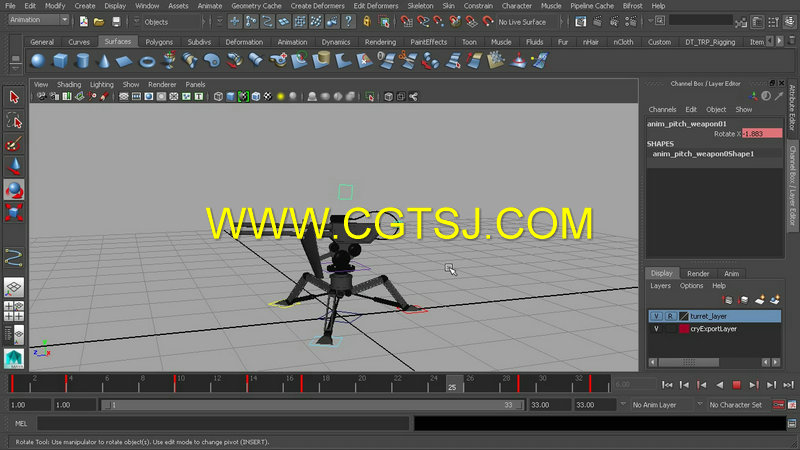Activate the Lasso select tool

pos(14,121)
